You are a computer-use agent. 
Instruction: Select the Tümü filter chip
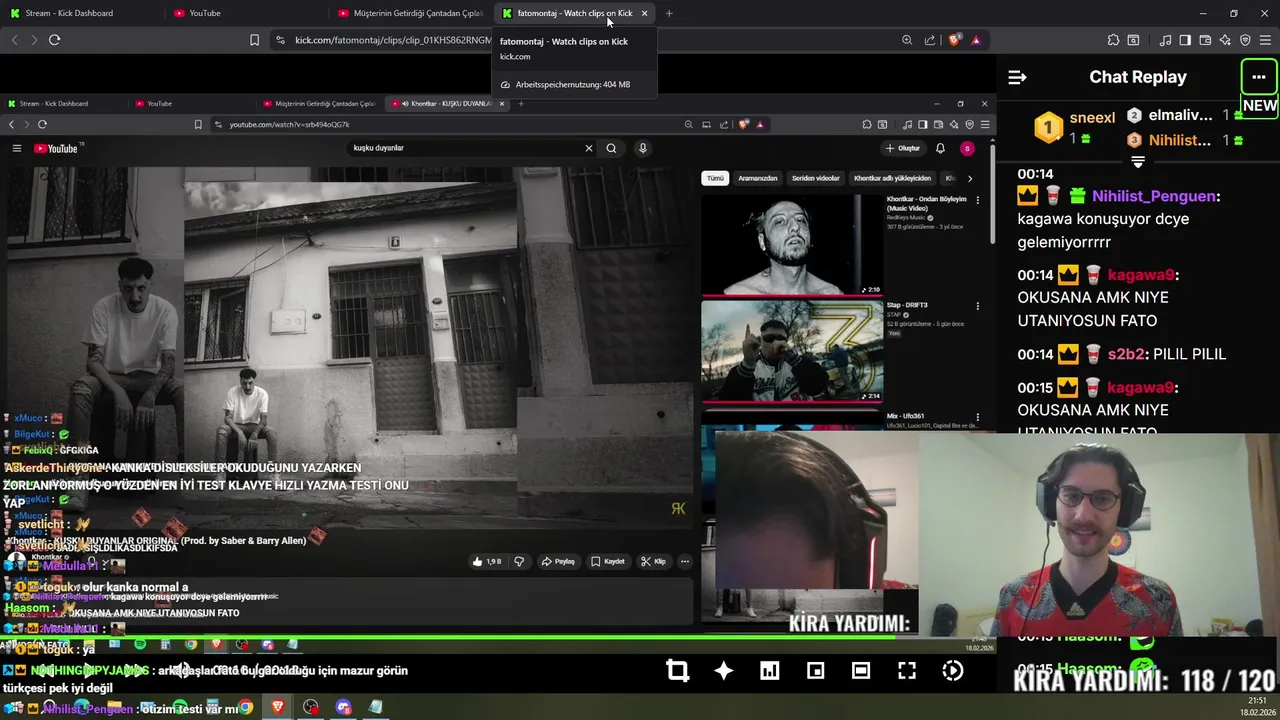coord(715,178)
